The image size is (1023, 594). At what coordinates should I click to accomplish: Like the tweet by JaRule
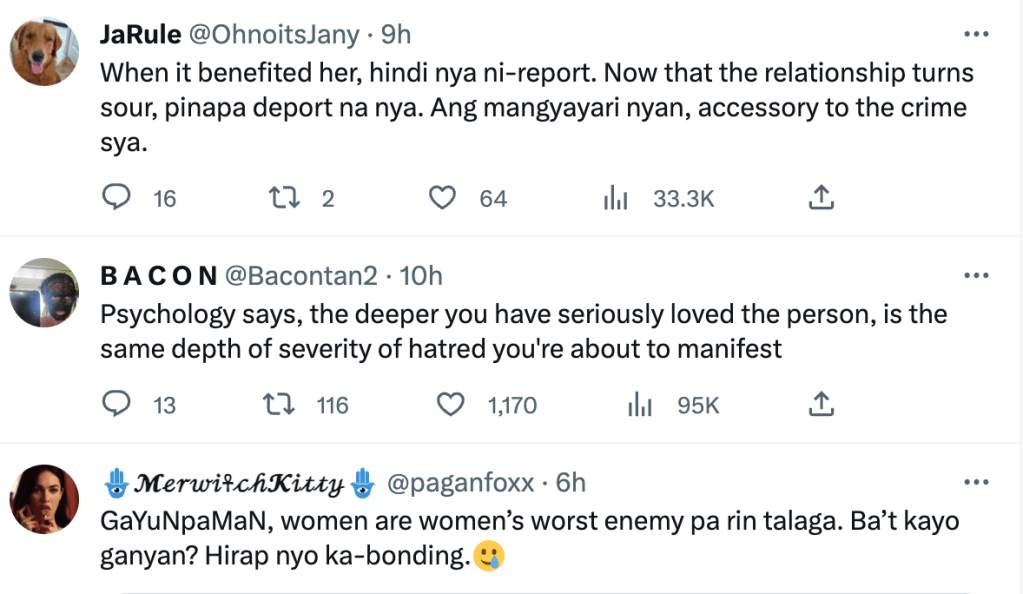[x=443, y=198]
